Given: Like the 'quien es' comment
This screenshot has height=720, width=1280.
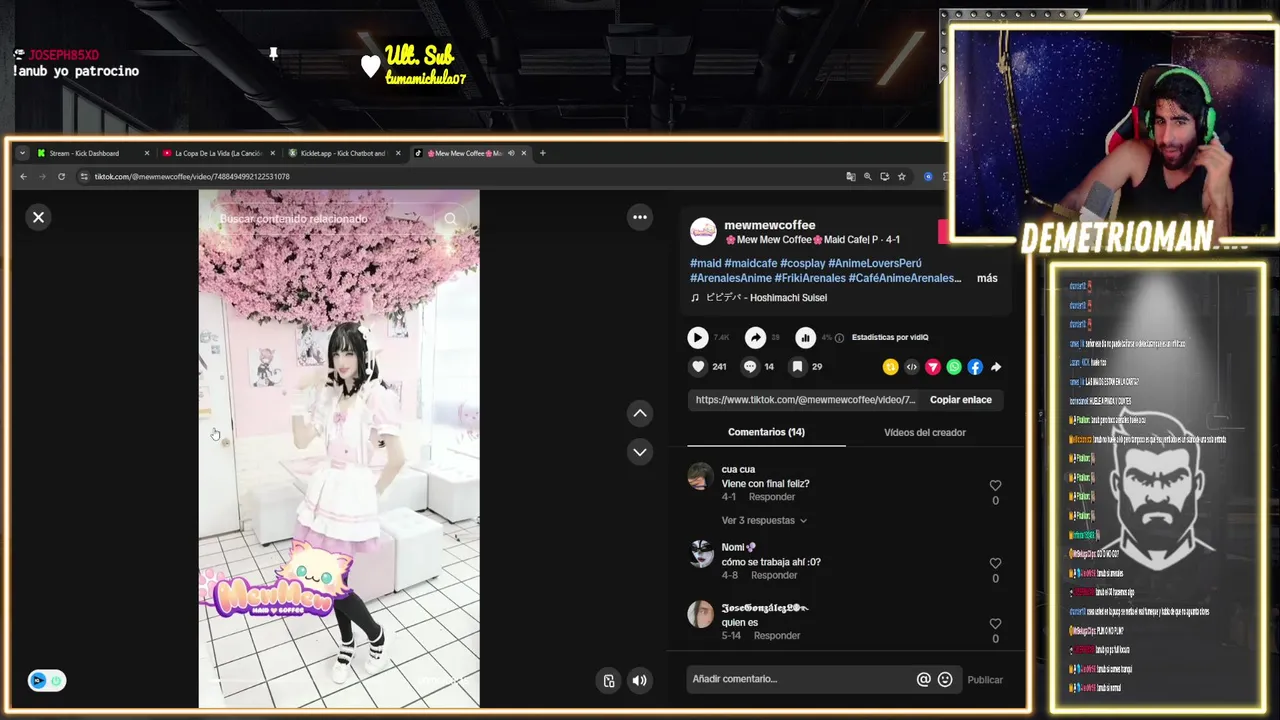Looking at the screenshot, I should pyautogui.click(x=995, y=624).
